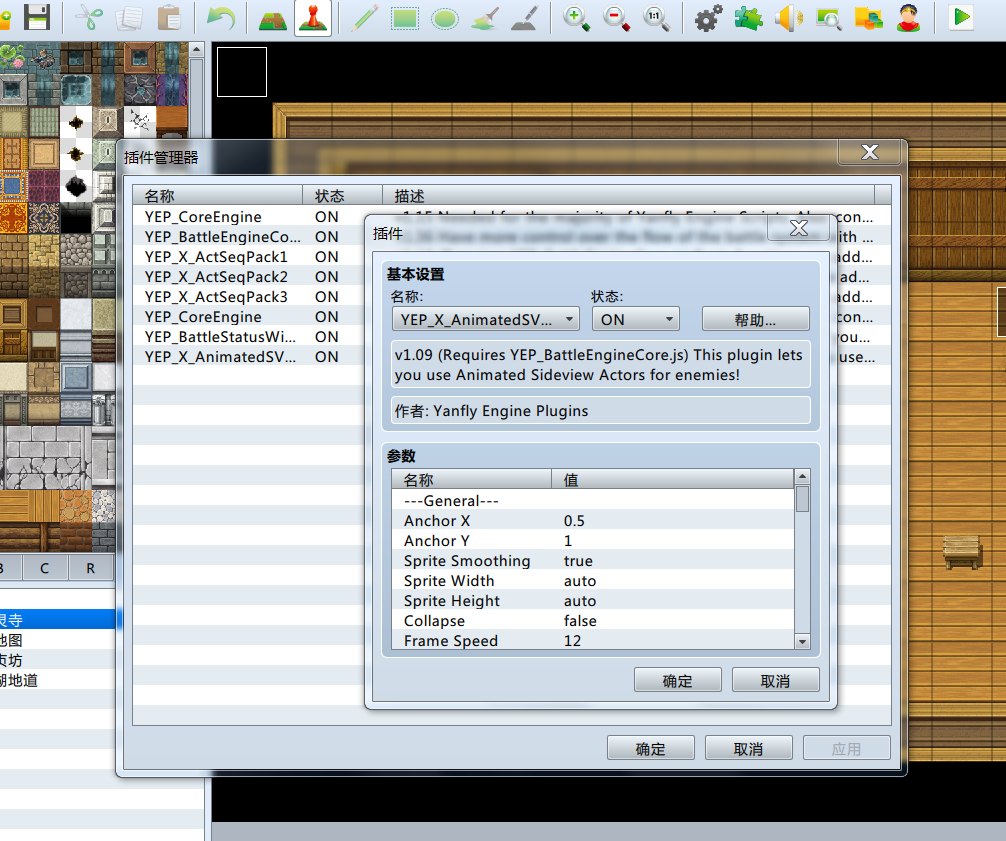This screenshot has height=841, width=1006.
Task: Open the Sound Test speaker icon
Action: [789, 17]
